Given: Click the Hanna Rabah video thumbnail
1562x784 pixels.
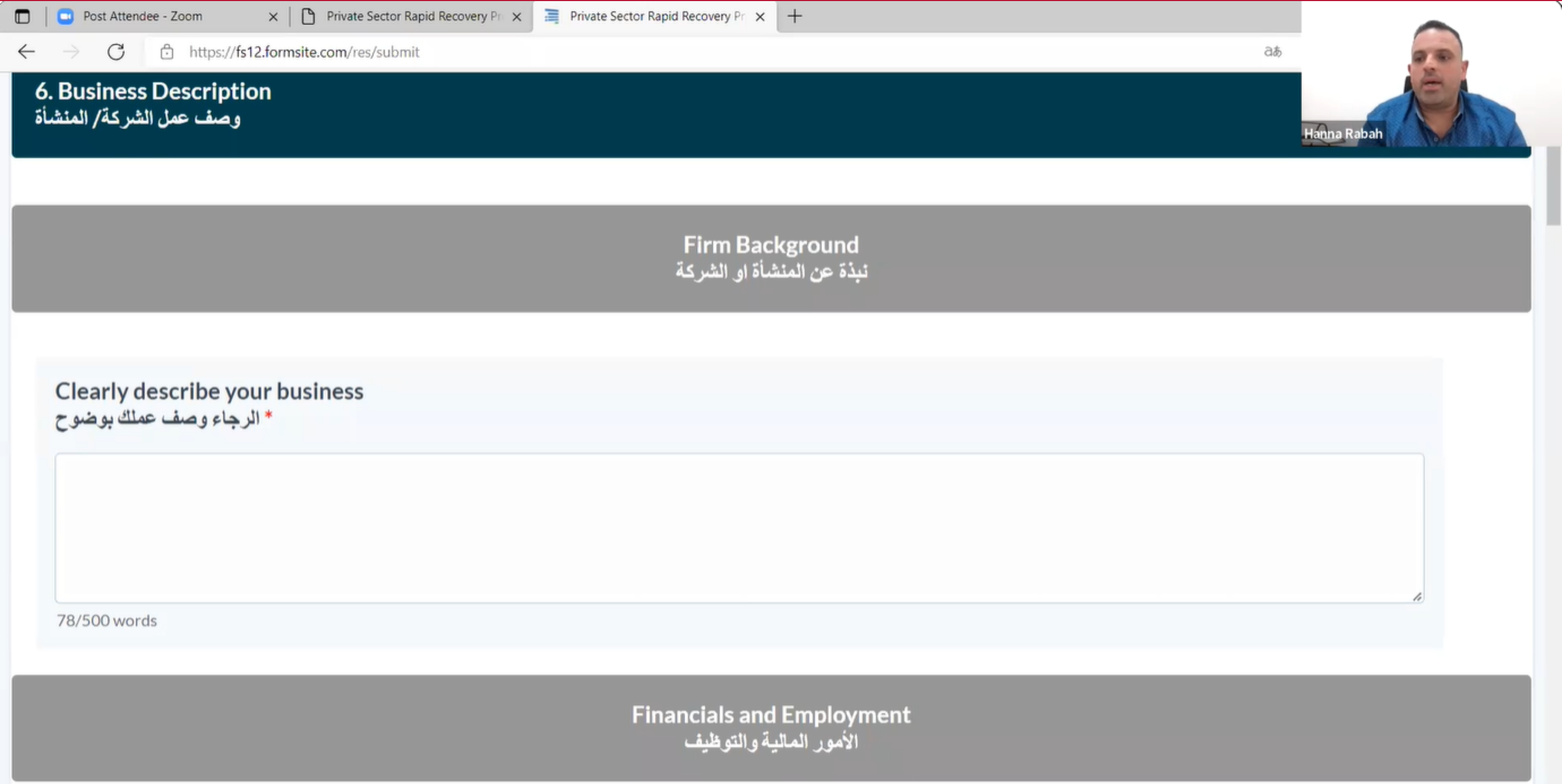Looking at the screenshot, I should point(1431,74).
